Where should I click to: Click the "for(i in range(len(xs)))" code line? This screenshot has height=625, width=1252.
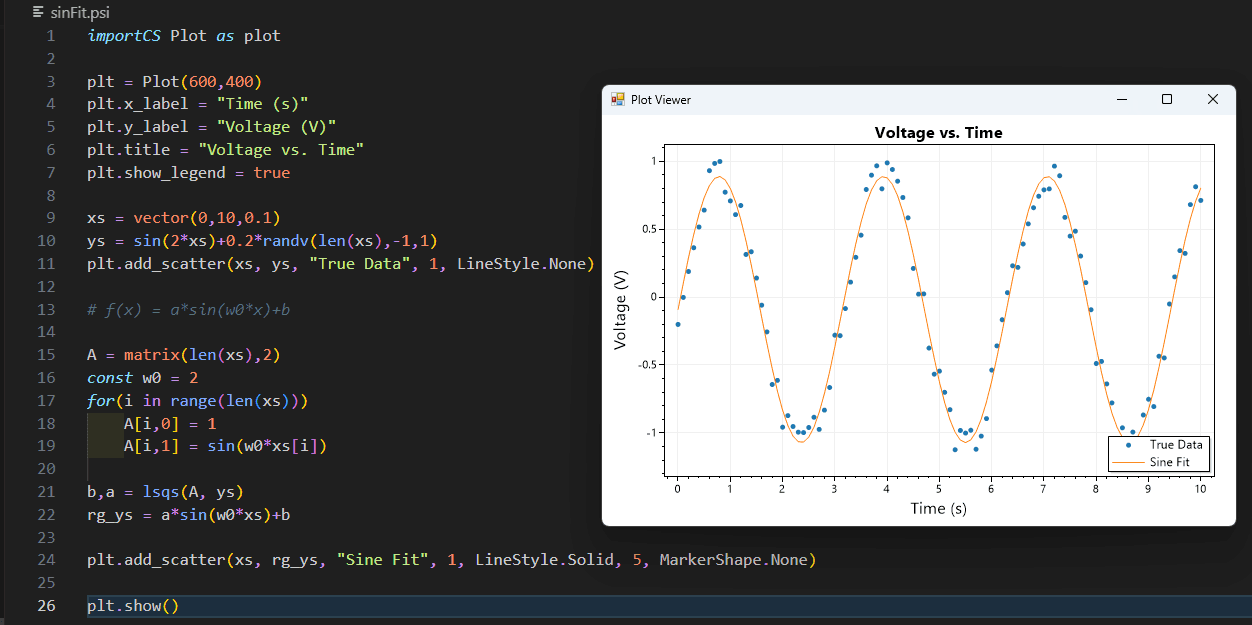coord(198,401)
